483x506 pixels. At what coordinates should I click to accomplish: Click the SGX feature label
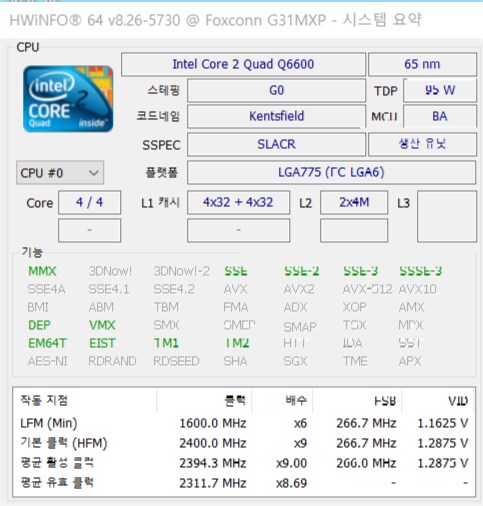pos(295,361)
